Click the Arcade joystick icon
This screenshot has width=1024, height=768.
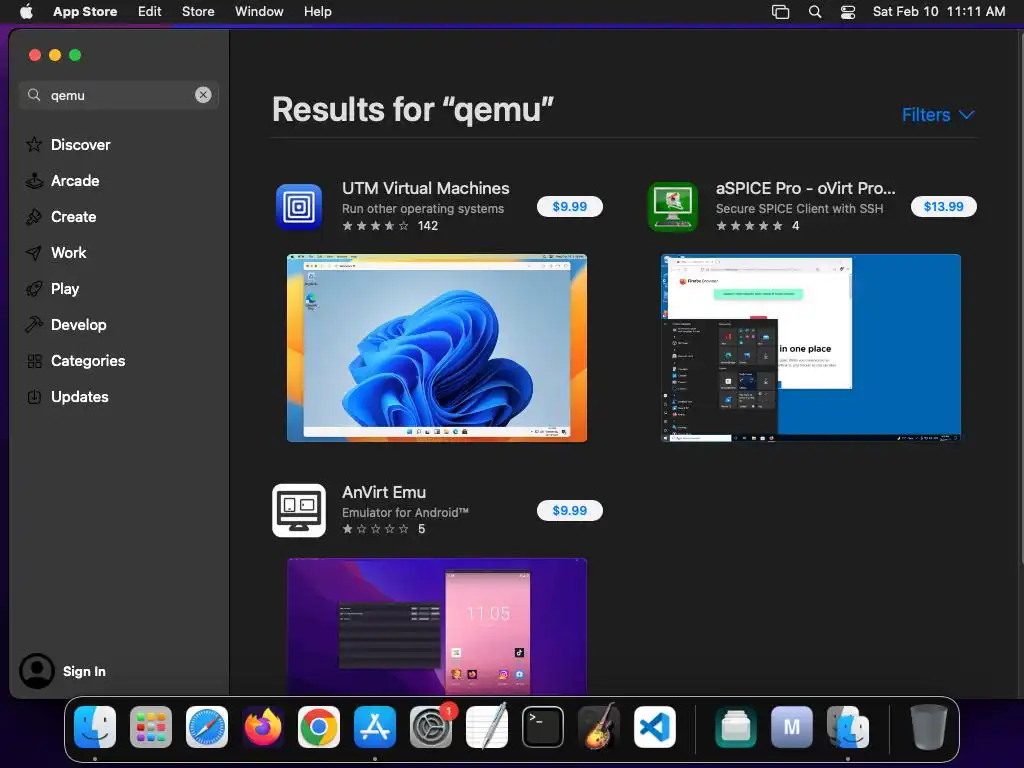coord(34,181)
